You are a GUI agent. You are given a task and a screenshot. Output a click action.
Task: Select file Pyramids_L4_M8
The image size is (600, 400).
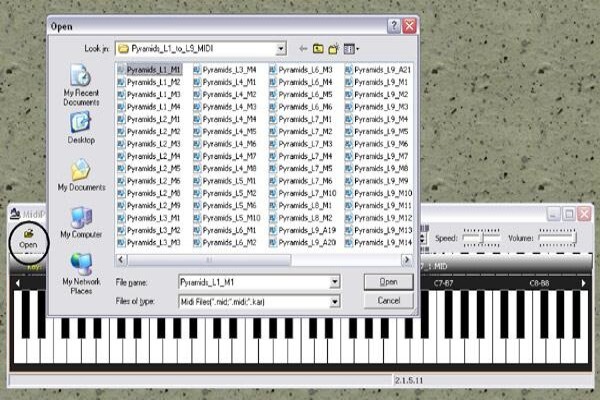(225, 168)
